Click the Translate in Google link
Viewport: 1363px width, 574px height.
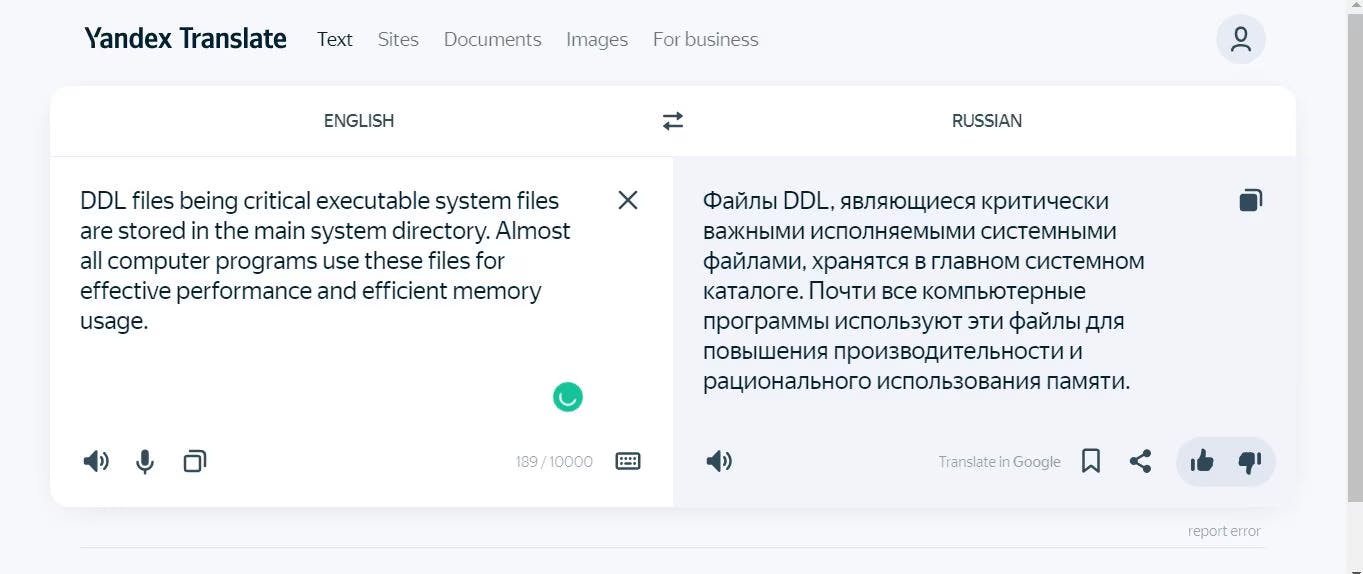tap(999, 462)
